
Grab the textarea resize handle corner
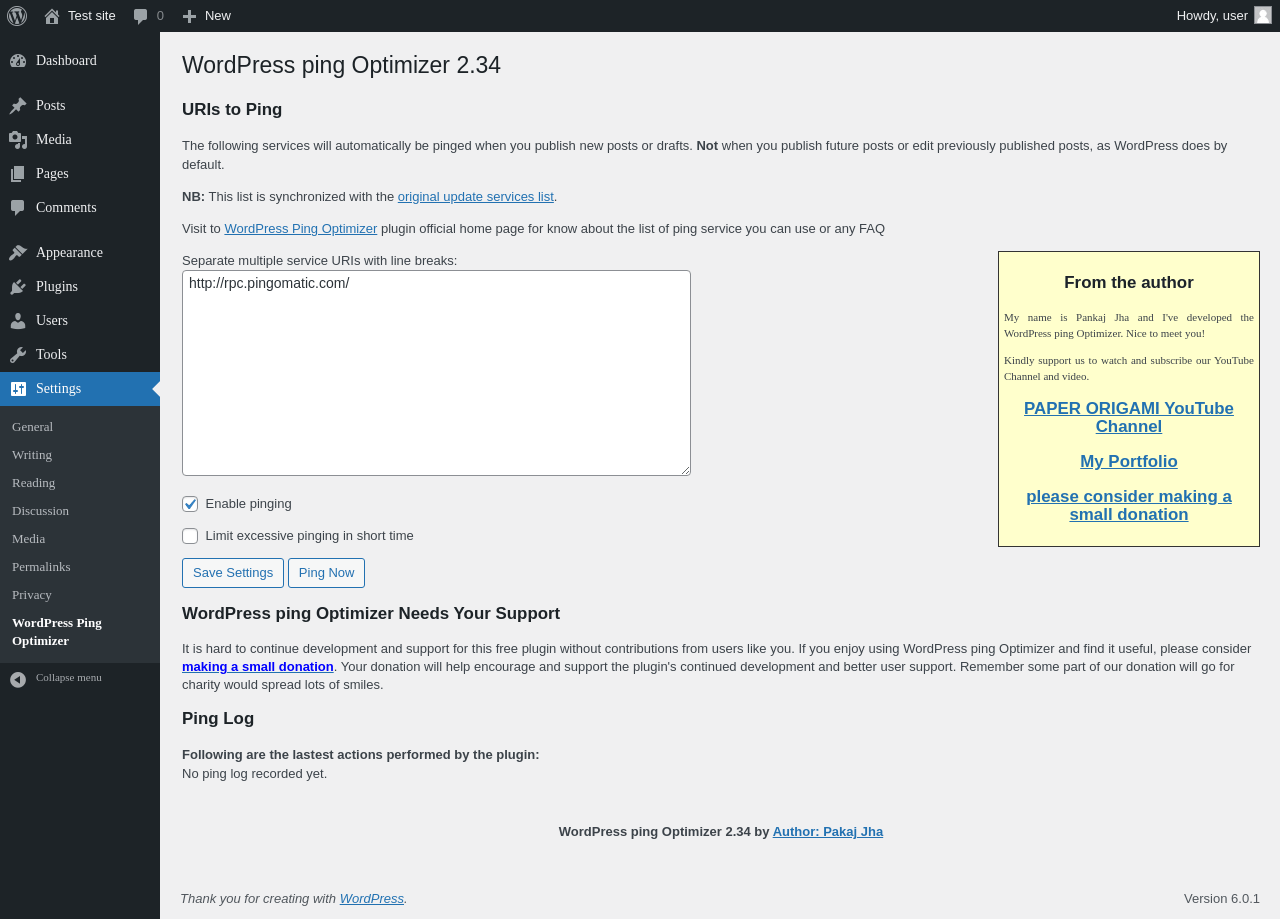[684, 469]
